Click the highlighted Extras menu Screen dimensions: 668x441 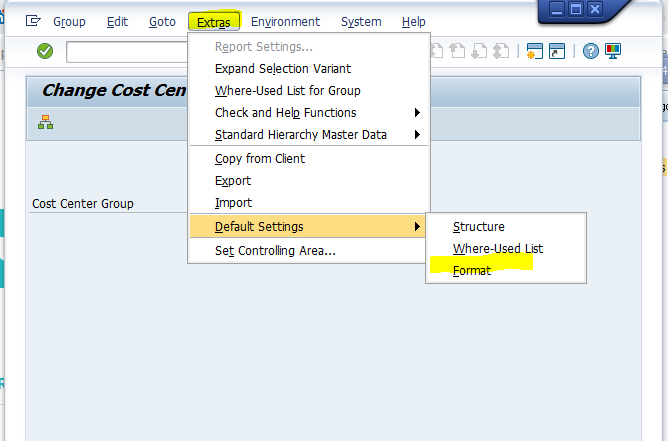[x=214, y=22]
